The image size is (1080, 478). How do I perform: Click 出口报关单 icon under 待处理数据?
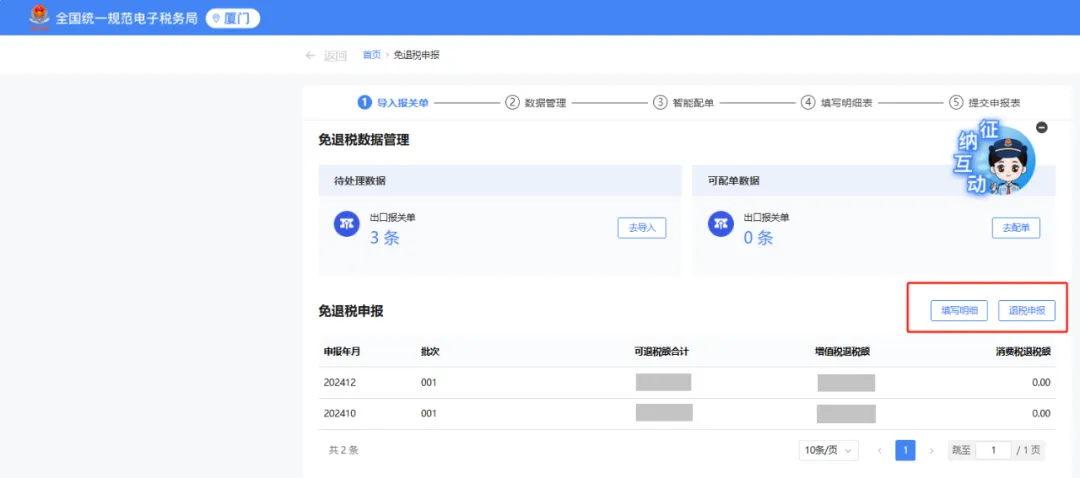pyautogui.click(x=346, y=225)
